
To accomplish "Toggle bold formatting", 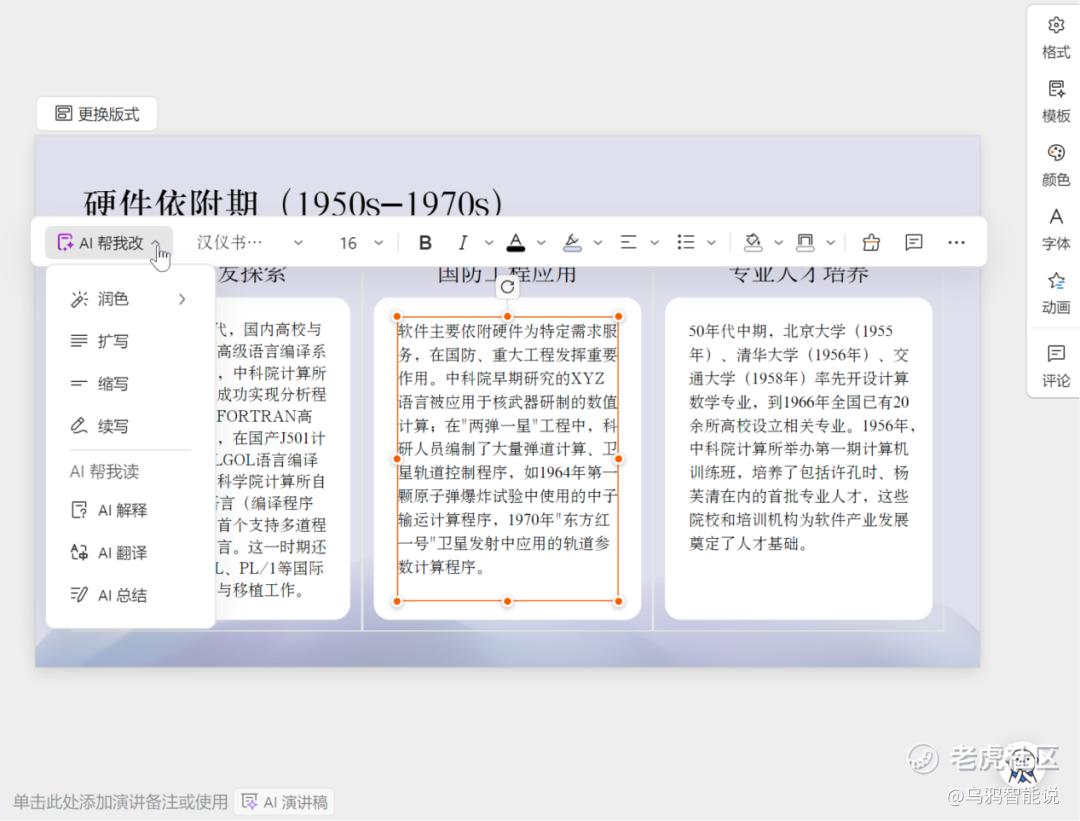I will pyautogui.click(x=425, y=242).
